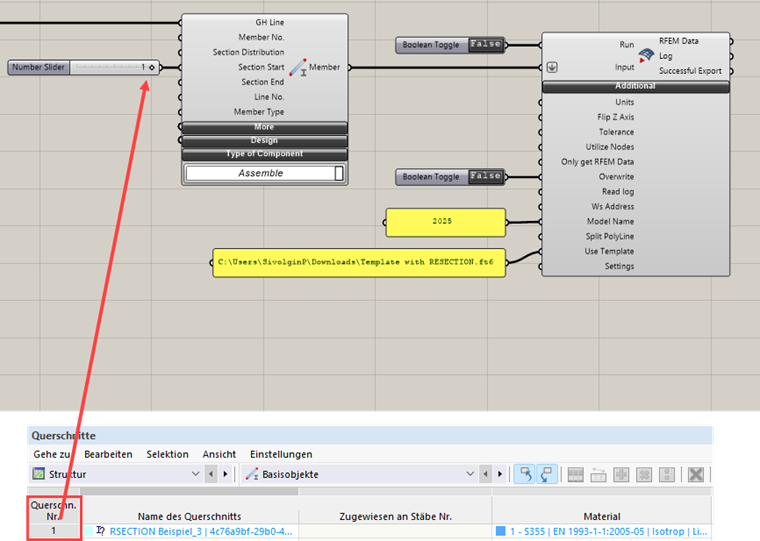This screenshot has width=760, height=541.
Task: Click the Model Name input label
Action: point(610,222)
